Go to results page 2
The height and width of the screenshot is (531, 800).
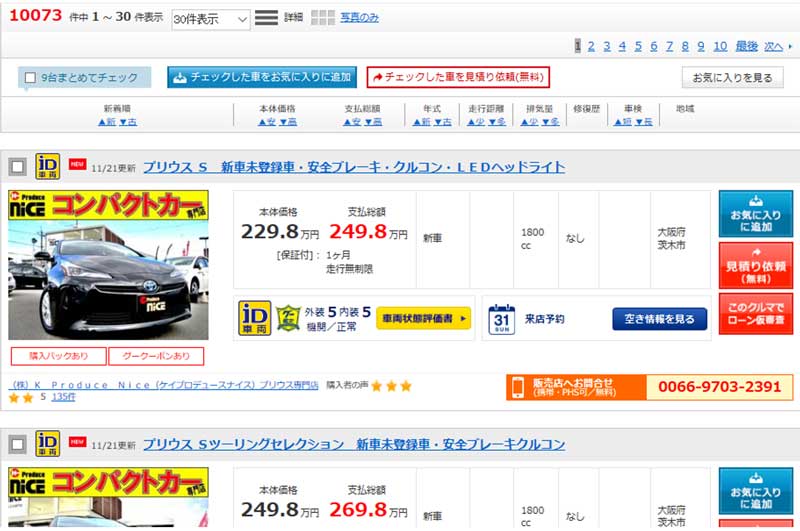point(591,46)
